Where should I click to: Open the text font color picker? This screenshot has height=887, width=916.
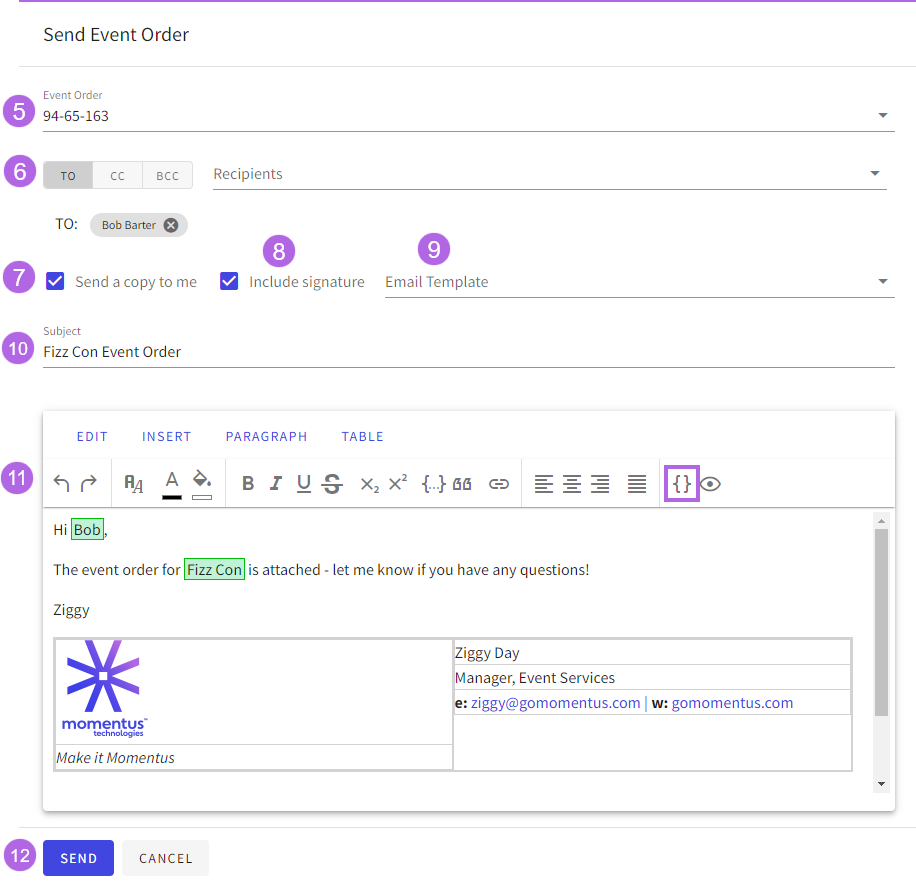(x=171, y=484)
